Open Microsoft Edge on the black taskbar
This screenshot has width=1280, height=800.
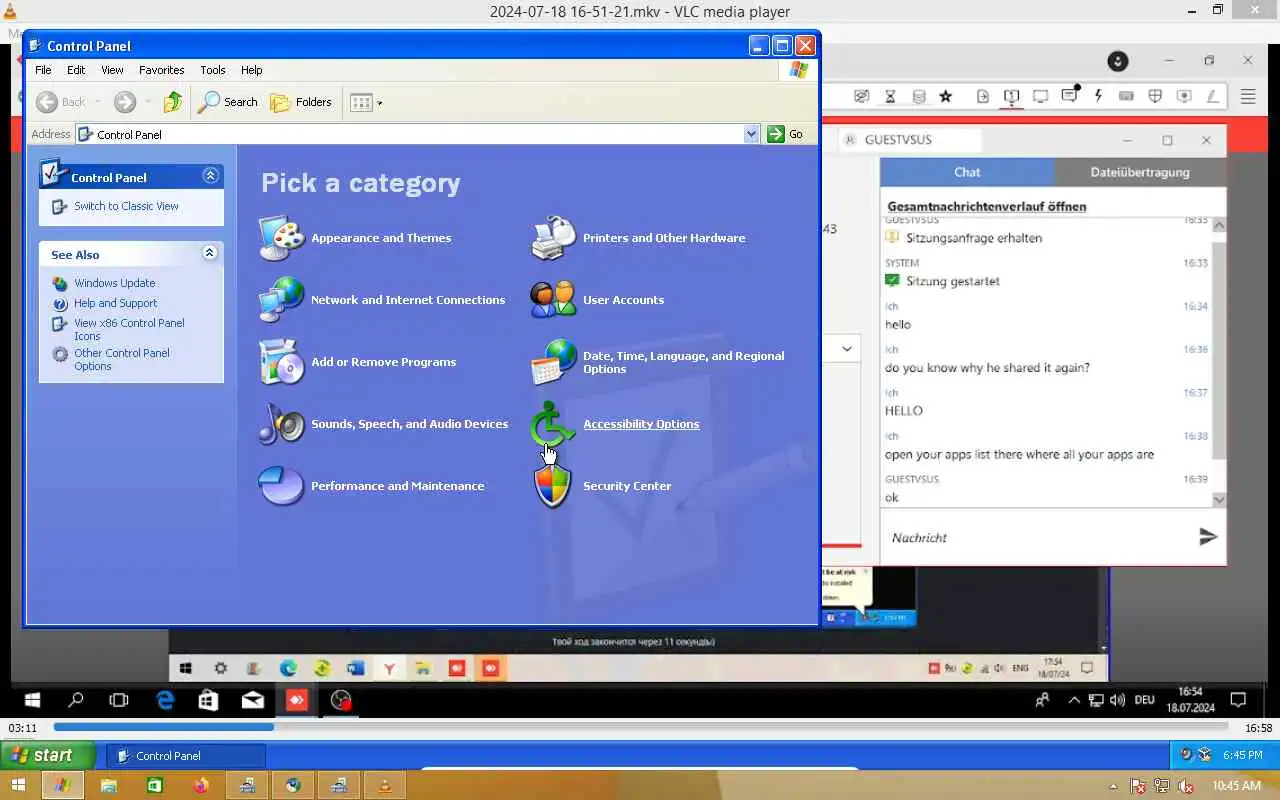coord(165,701)
